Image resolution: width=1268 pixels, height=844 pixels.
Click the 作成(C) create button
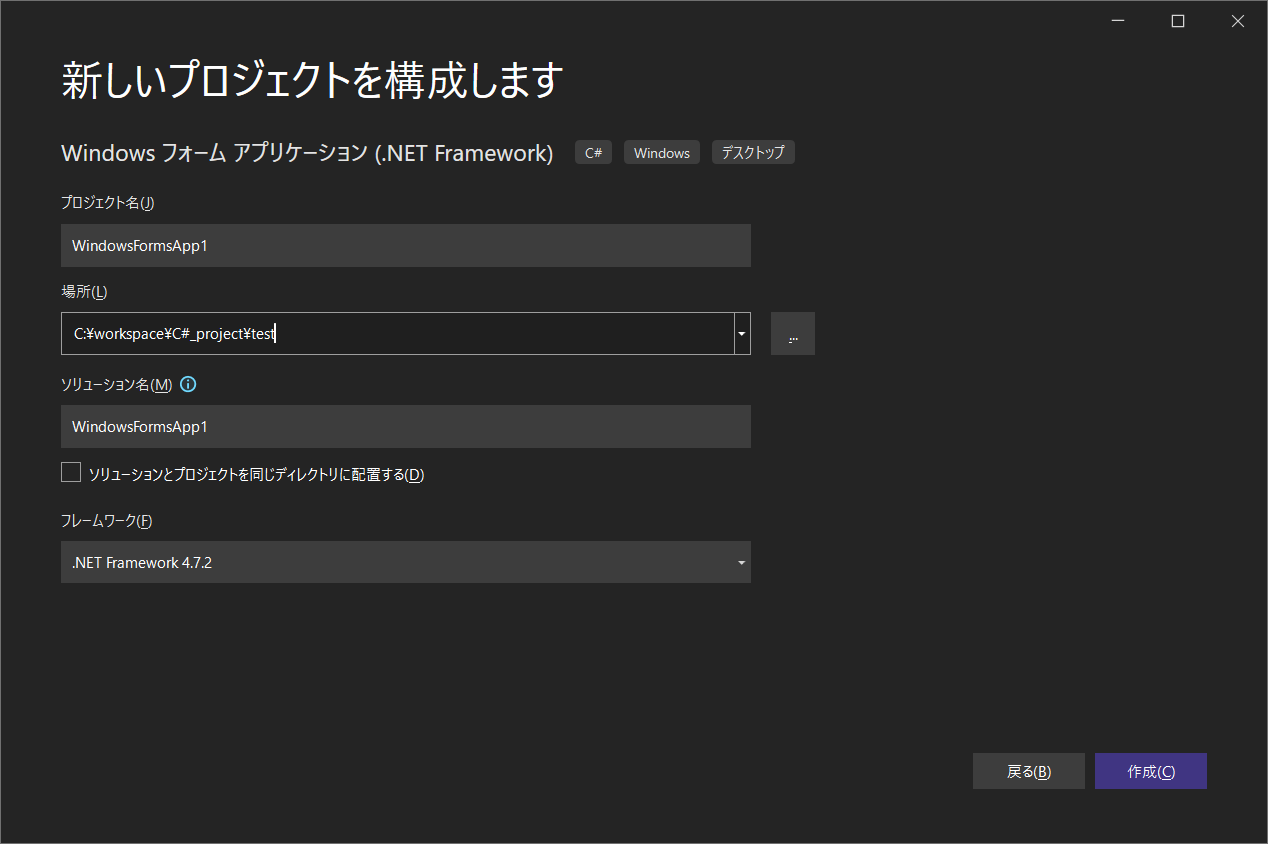[x=1151, y=771]
